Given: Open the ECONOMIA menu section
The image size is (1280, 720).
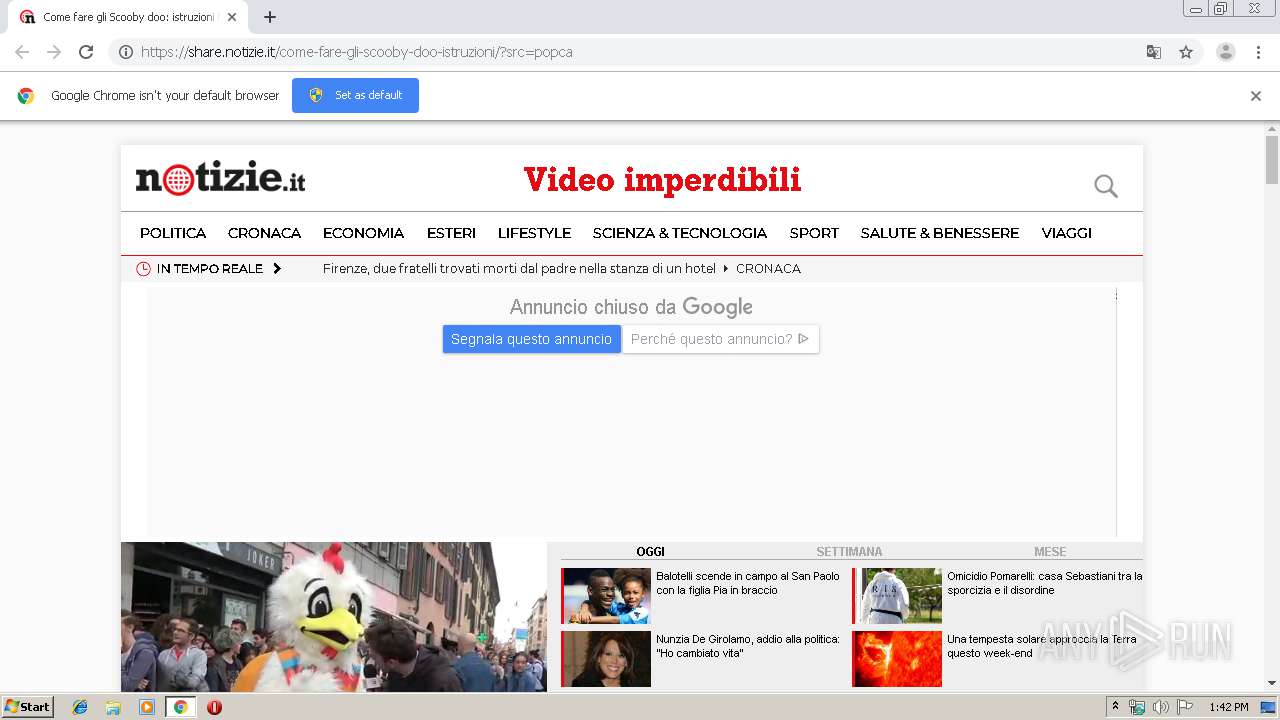Looking at the screenshot, I should click(363, 233).
